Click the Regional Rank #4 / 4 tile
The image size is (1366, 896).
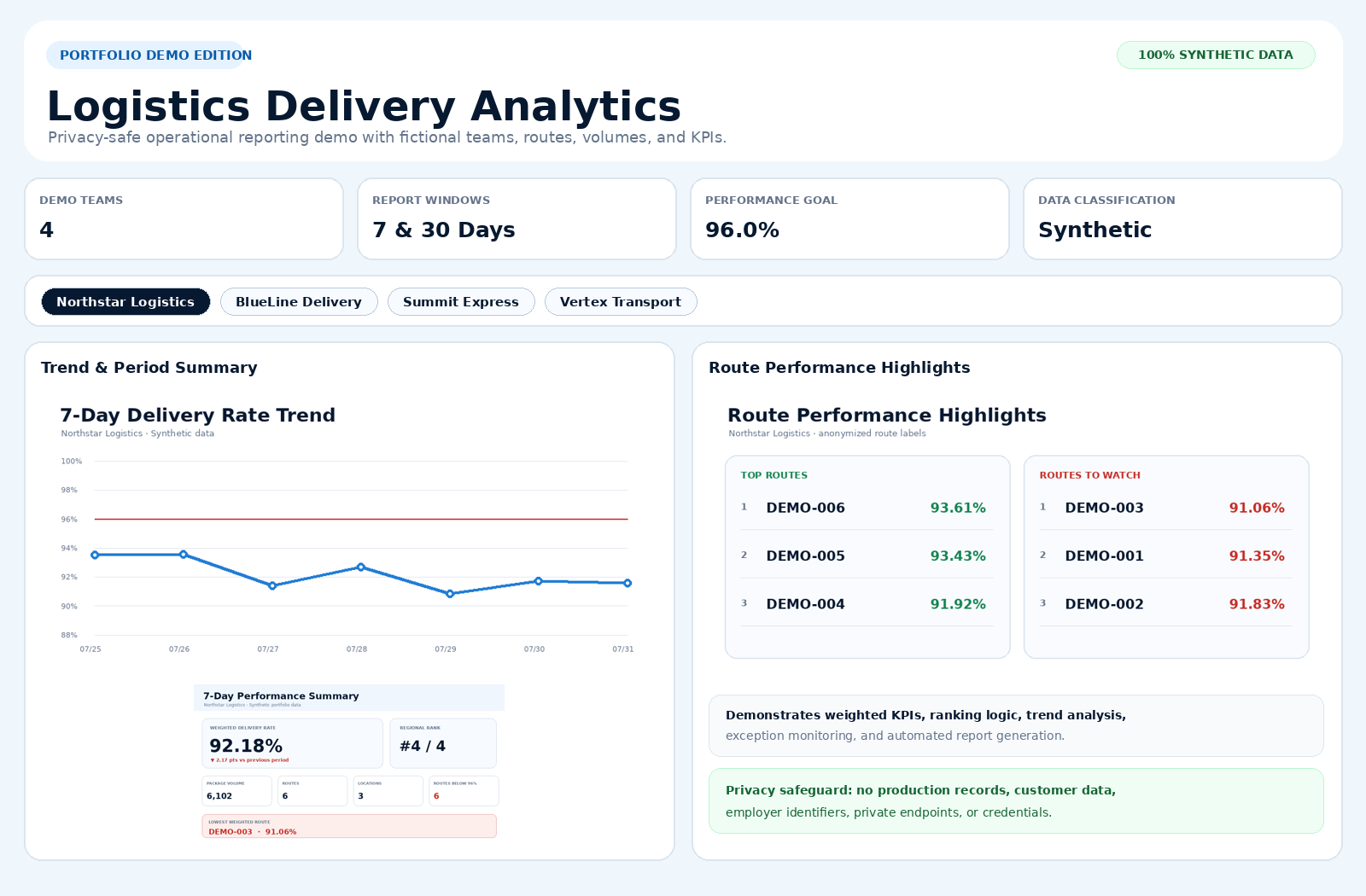click(x=443, y=743)
